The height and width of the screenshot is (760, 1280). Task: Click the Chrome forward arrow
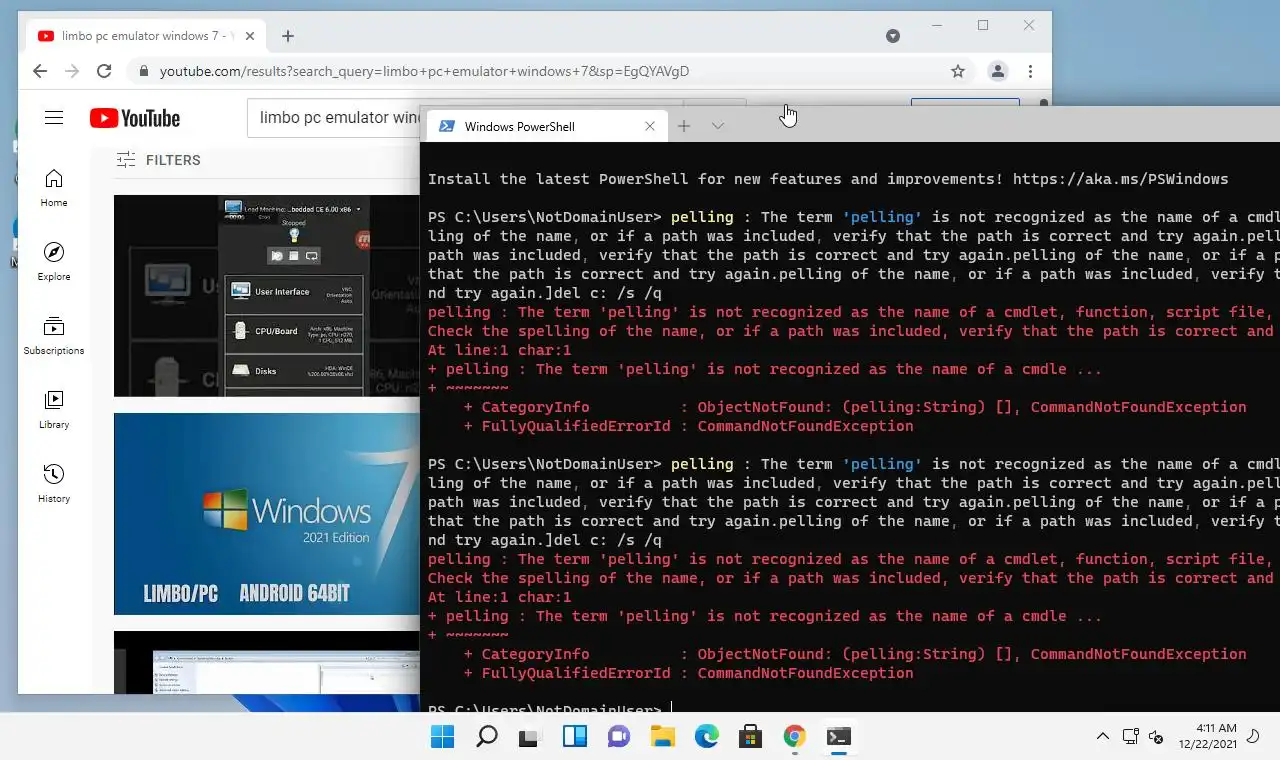(72, 71)
